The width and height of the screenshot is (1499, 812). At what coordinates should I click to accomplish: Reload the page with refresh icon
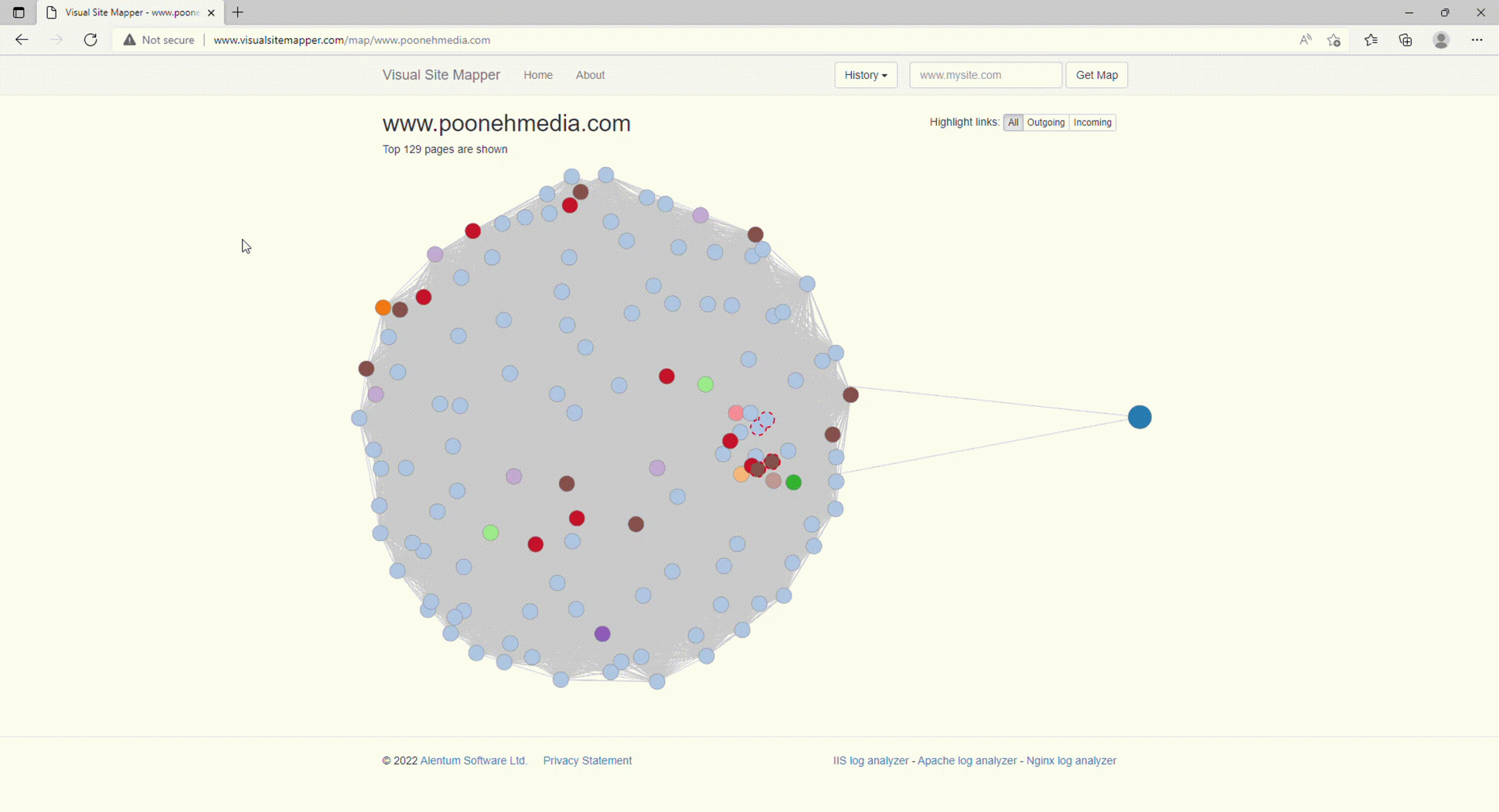click(90, 40)
